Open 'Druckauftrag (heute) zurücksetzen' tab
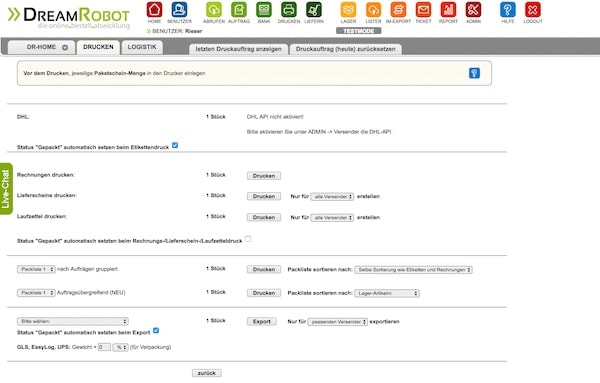600x383 pixels. [x=346, y=49]
